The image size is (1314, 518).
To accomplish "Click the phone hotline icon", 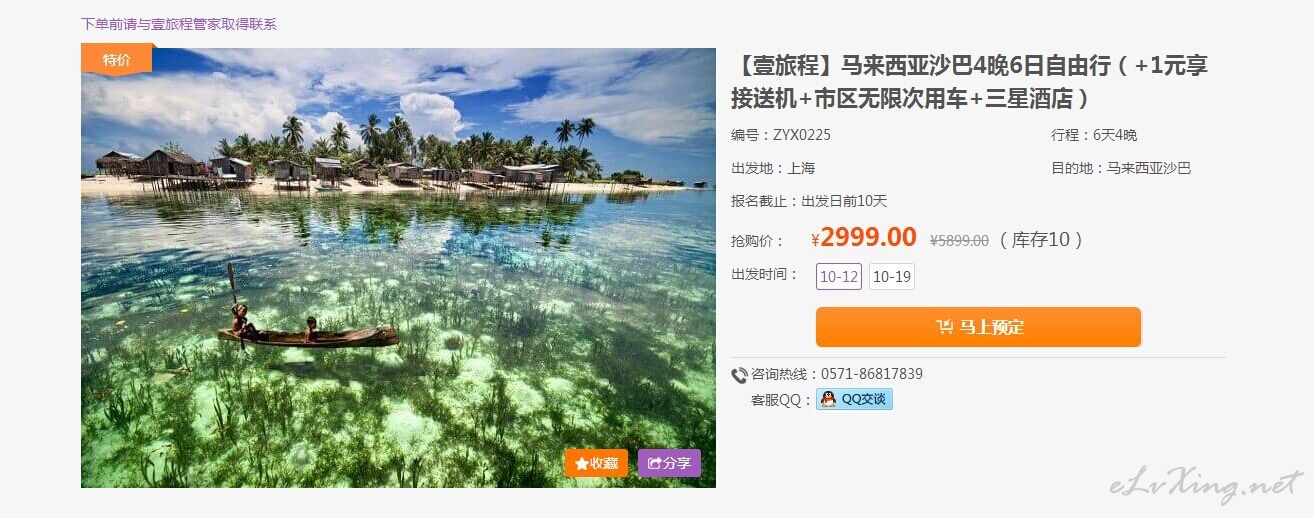I will tap(739, 375).
